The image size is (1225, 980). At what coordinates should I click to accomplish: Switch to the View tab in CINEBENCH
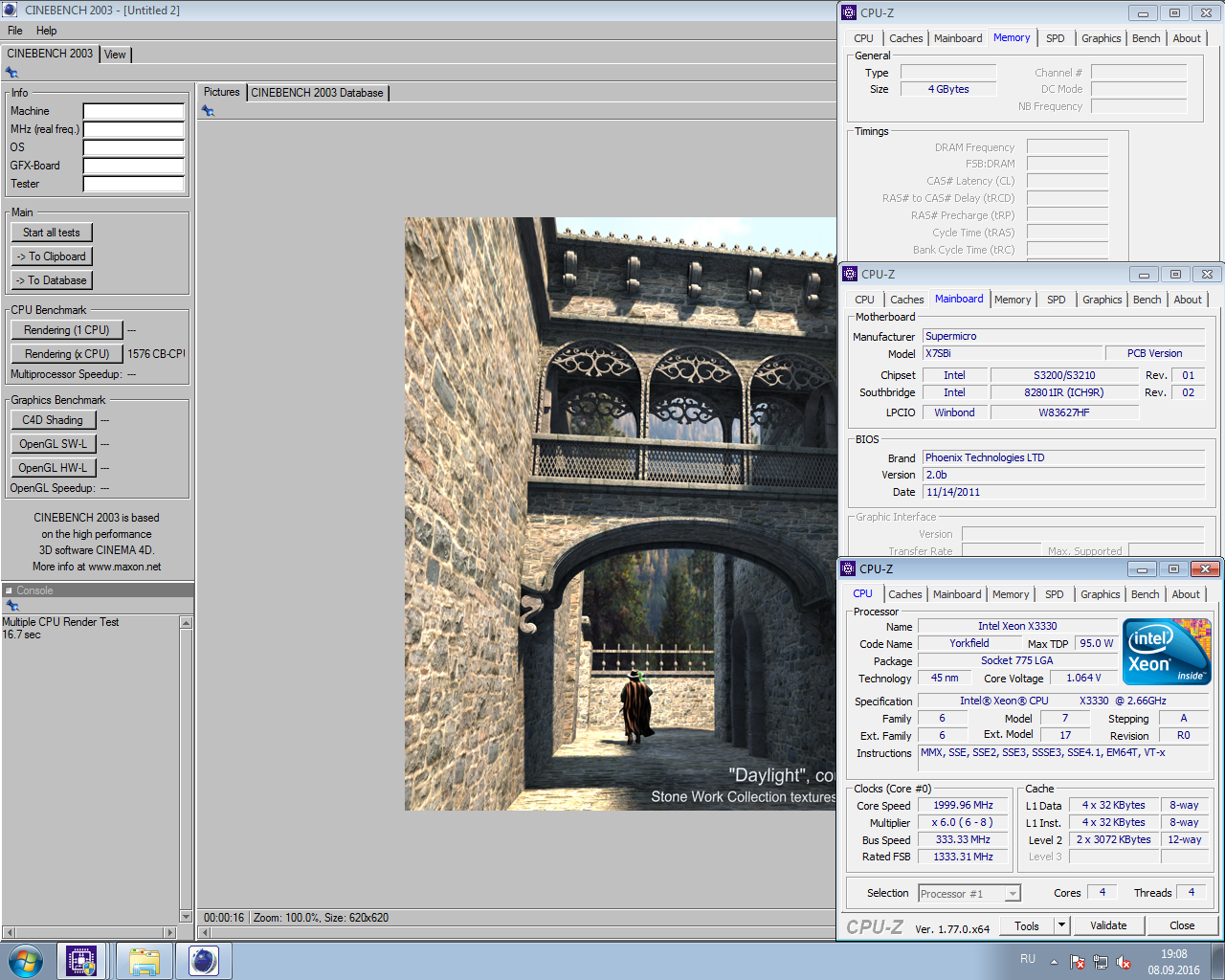pyautogui.click(x=115, y=55)
